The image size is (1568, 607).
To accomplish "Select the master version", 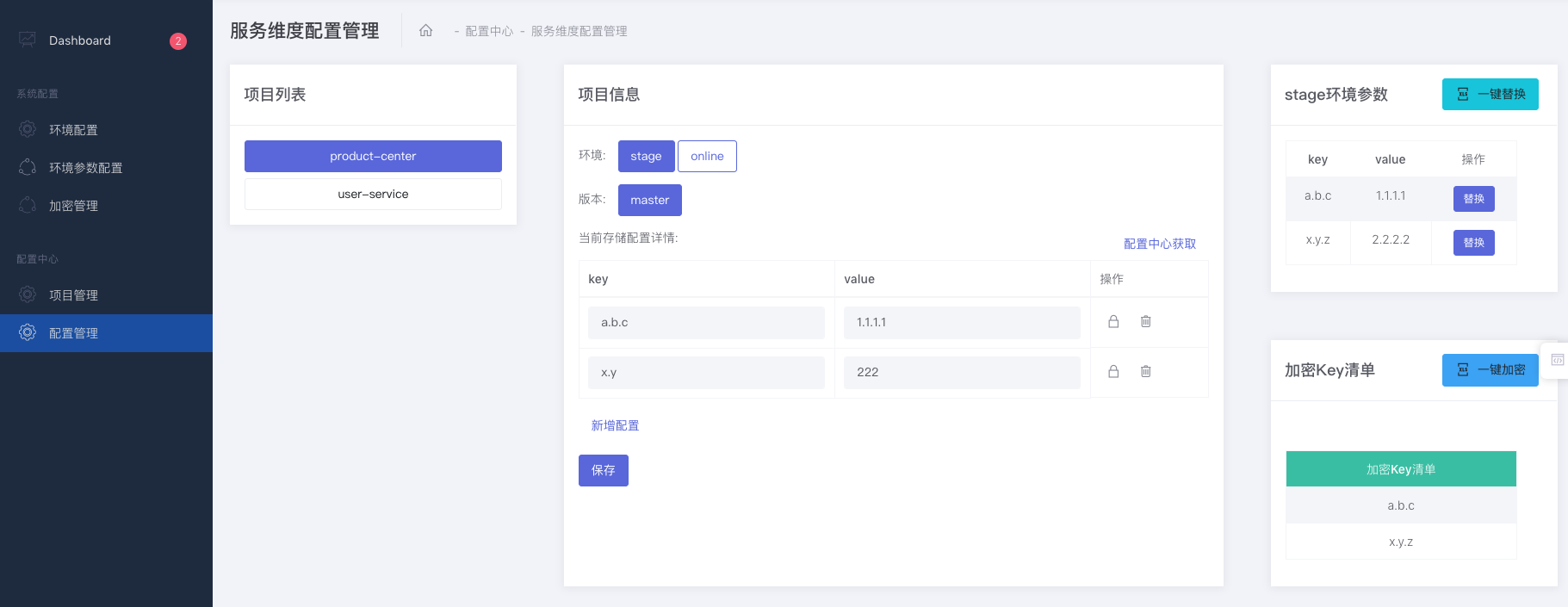I will click(649, 200).
